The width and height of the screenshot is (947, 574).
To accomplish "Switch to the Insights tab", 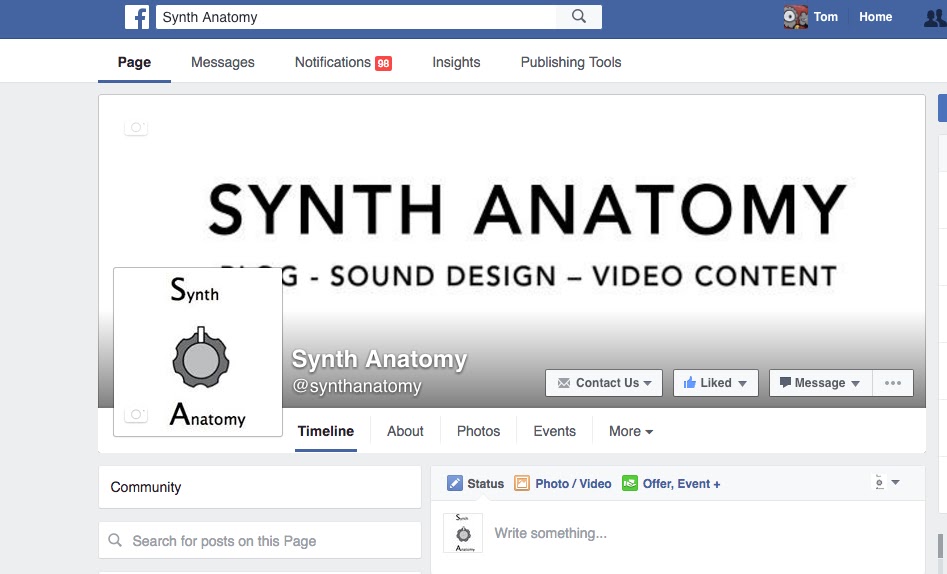I will [x=456, y=62].
